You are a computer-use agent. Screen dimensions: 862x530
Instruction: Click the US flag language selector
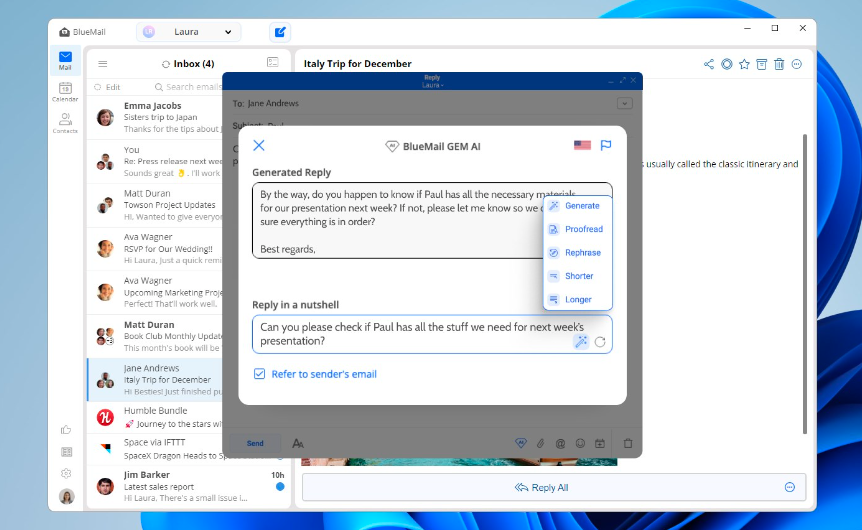click(582, 145)
